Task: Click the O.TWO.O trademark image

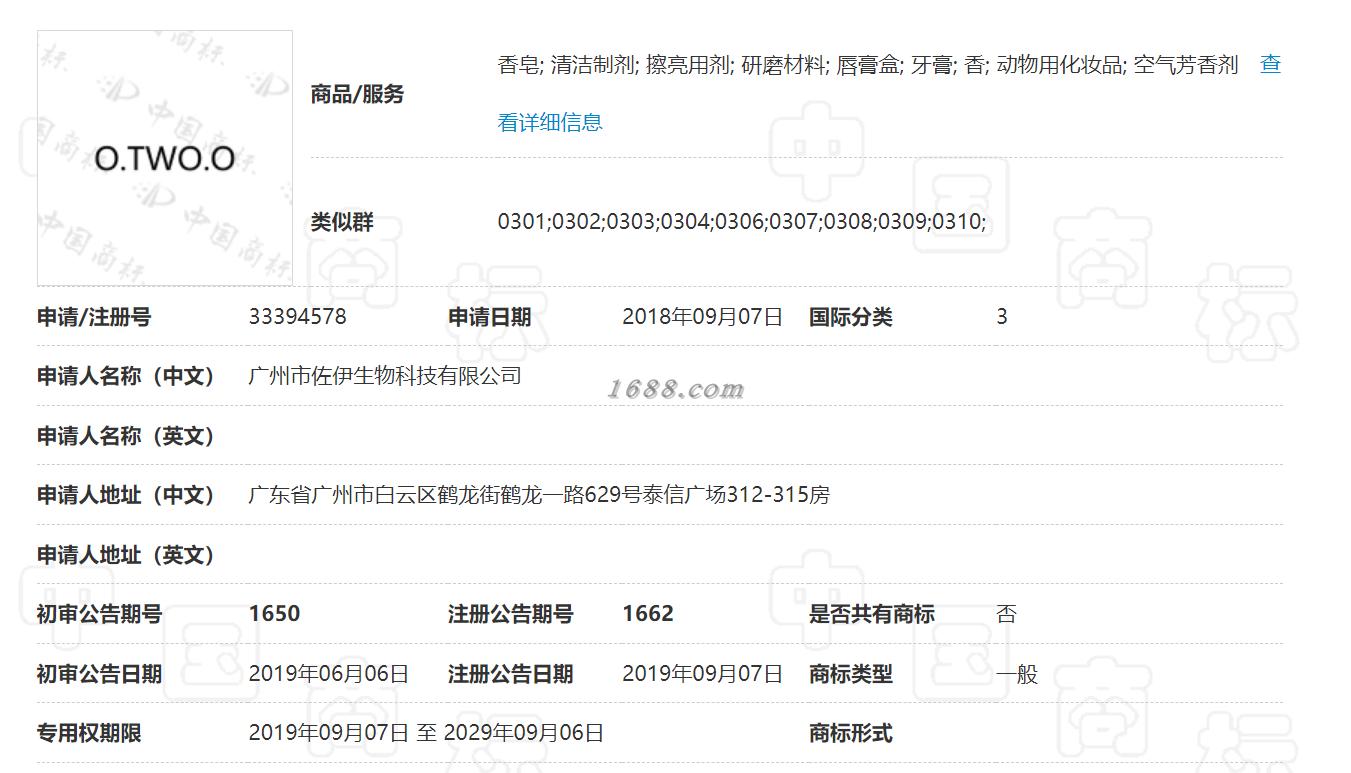Action: tap(165, 158)
